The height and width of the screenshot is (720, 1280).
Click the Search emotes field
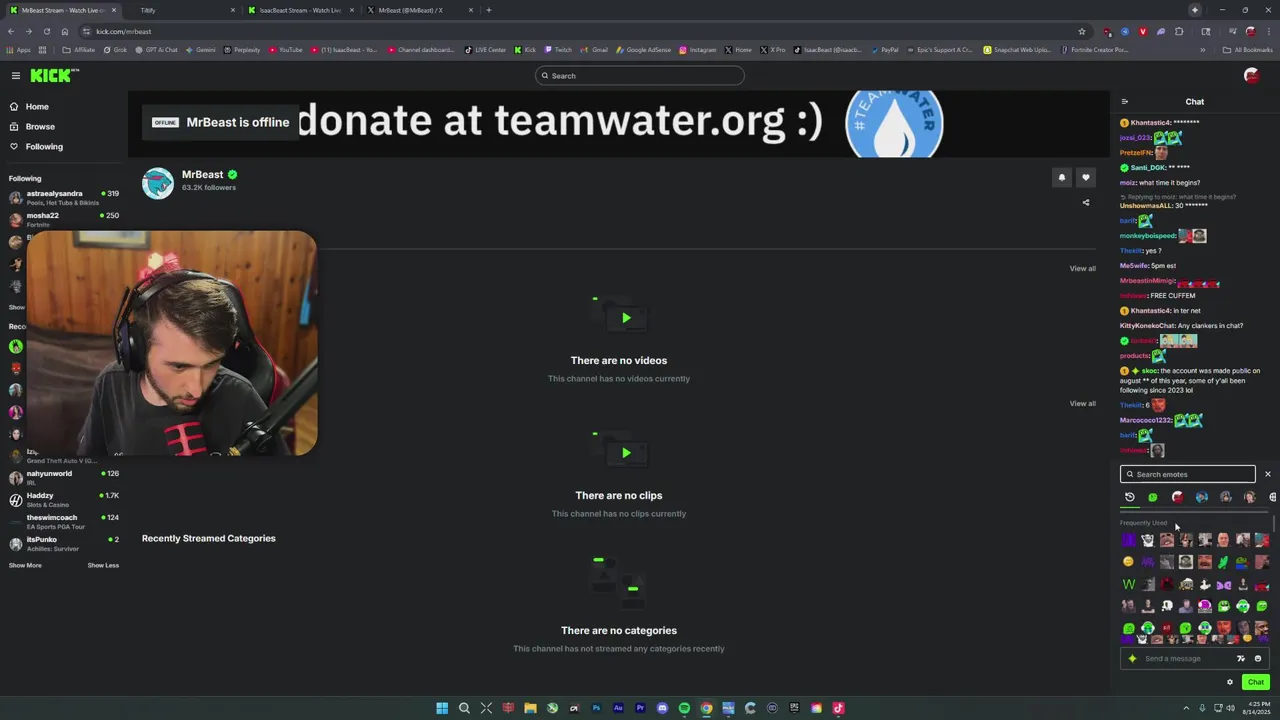tap(1188, 474)
